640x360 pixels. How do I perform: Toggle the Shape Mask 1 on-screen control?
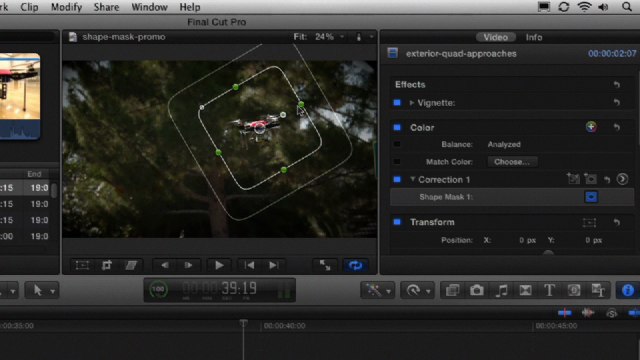tap(591, 197)
